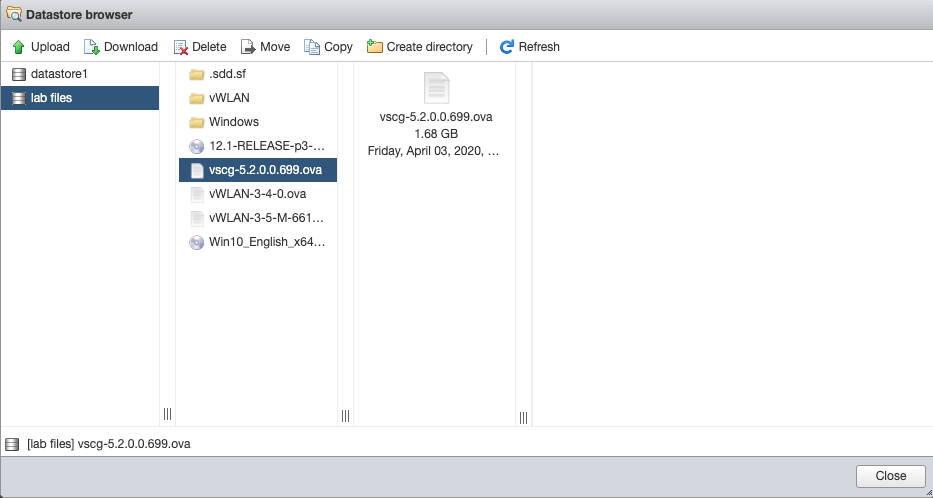Open the Windows folder
This screenshot has width=933, height=498.
tap(233, 122)
